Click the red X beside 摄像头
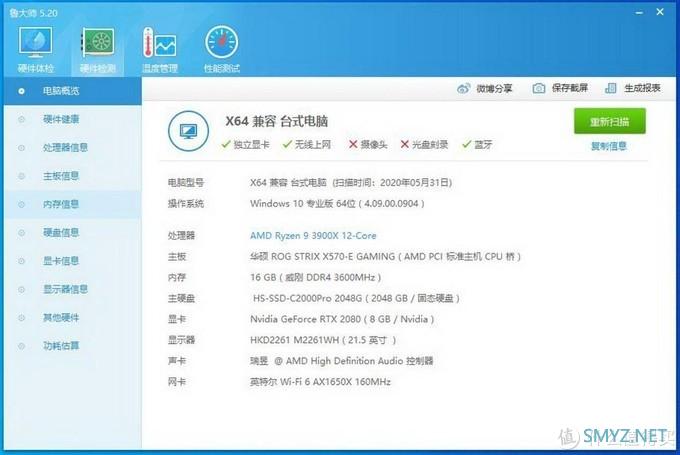 (353, 144)
